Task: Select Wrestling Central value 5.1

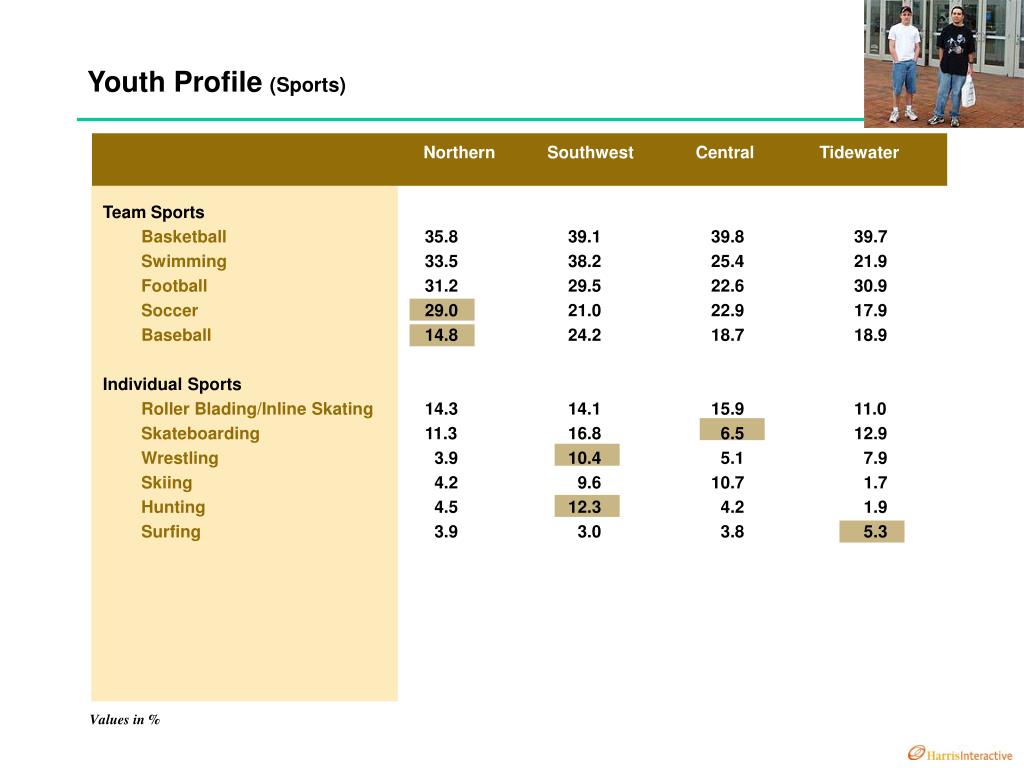Action: click(x=732, y=458)
